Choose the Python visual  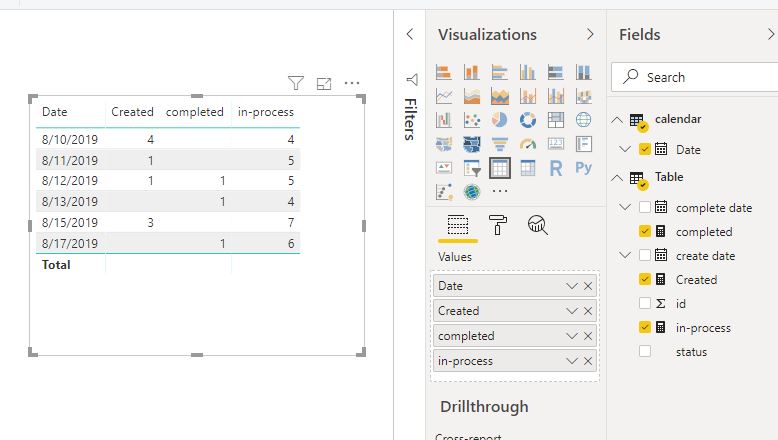pyautogui.click(x=584, y=168)
